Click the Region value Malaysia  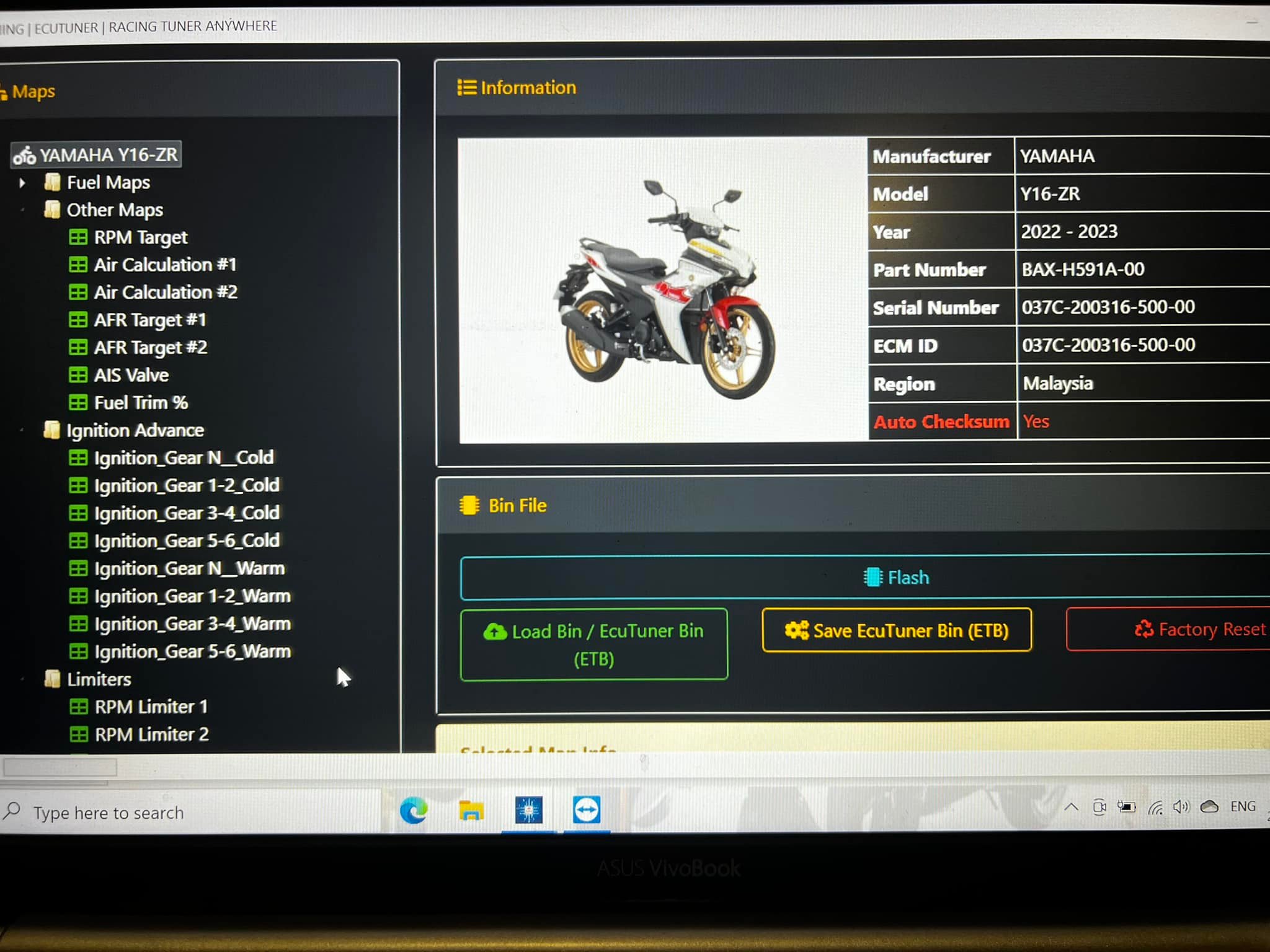[x=1058, y=384]
